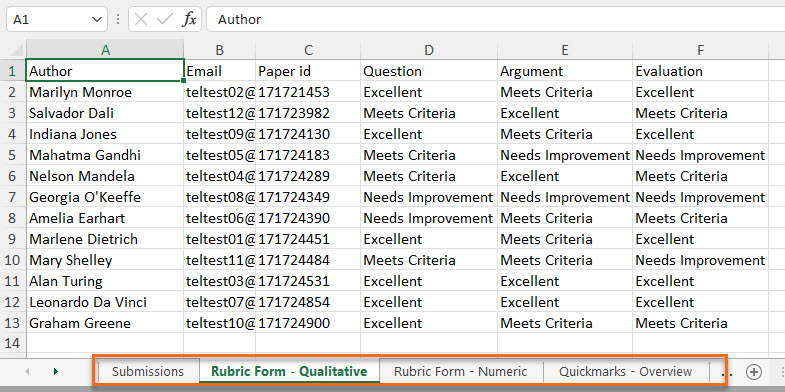Image resolution: width=785 pixels, height=392 pixels.
Task: Select row 7 header
Action: click(13, 197)
